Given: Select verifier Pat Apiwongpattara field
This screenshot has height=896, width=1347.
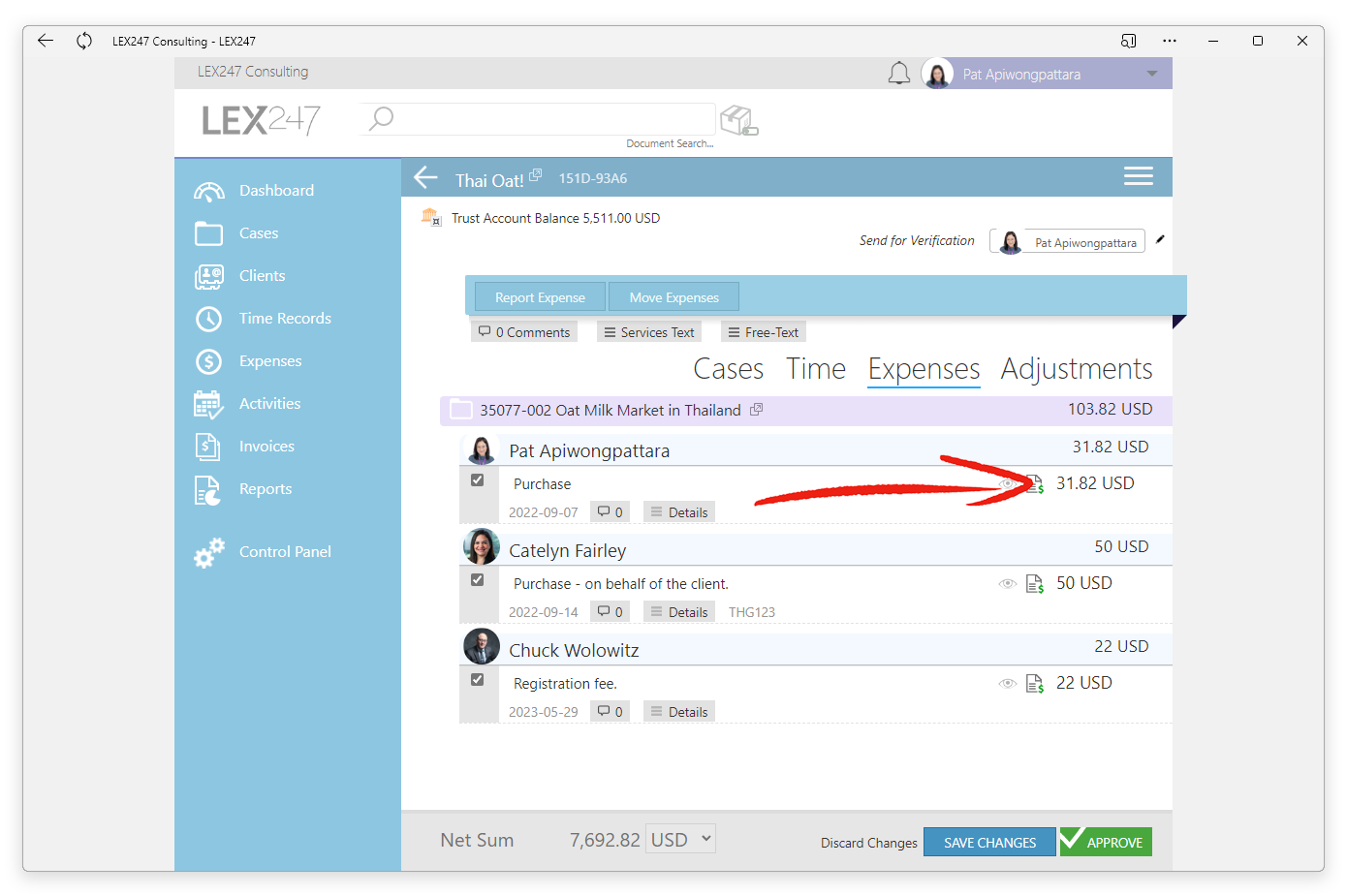Looking at the screenshot, I should [1067, 241].
